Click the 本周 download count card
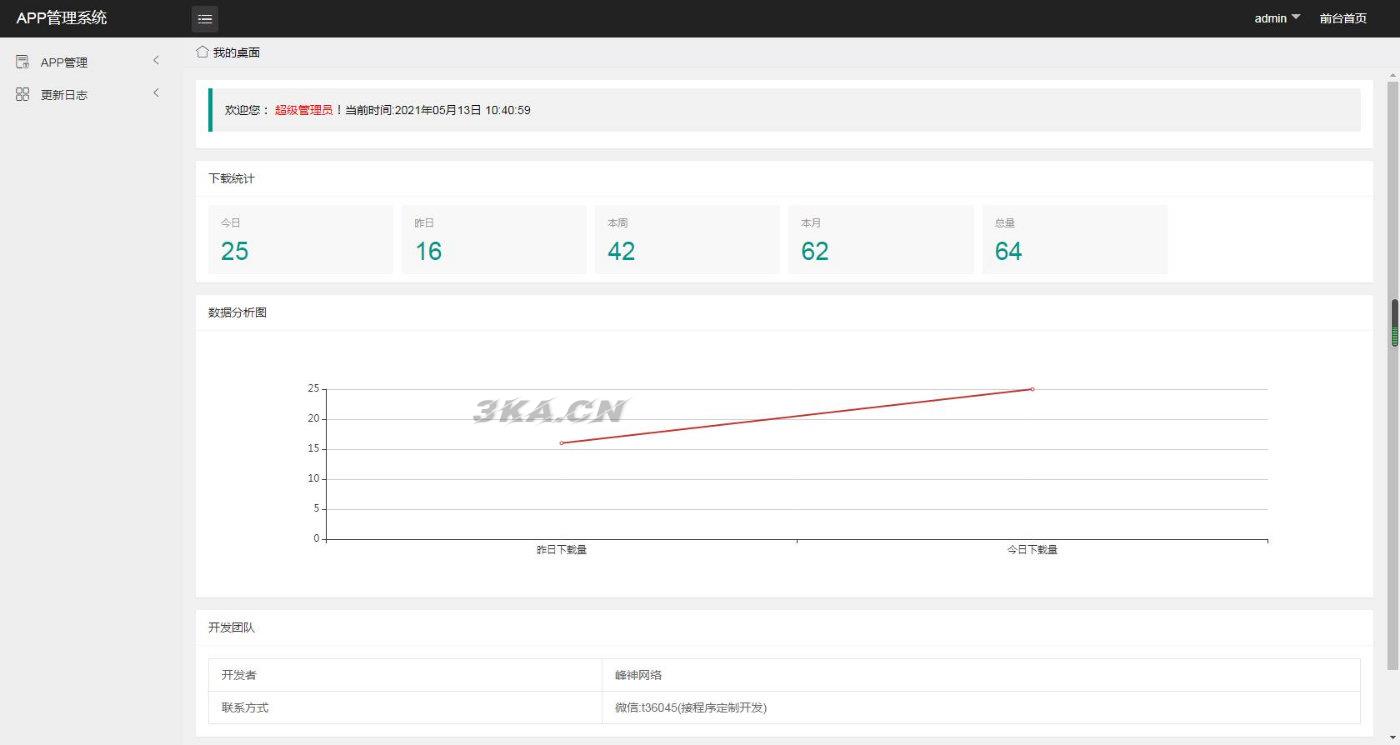This screenshot has height=745, width=1400. point(687,240)
